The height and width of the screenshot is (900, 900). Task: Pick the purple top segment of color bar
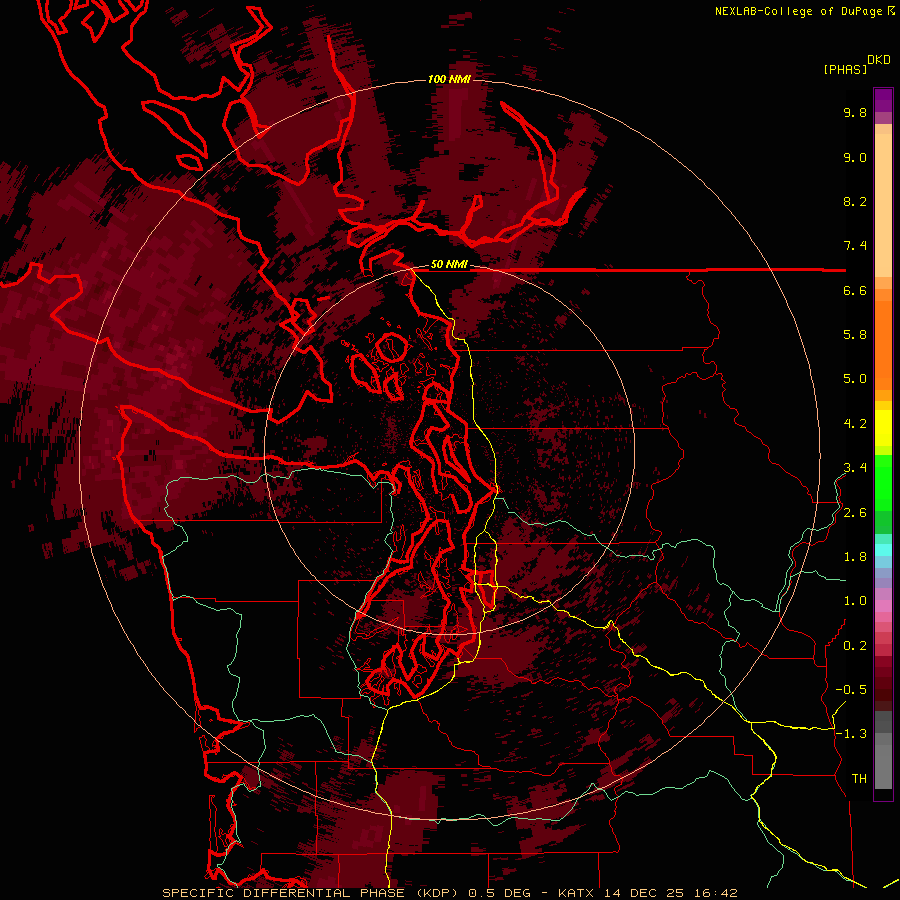tap(883, 100)
